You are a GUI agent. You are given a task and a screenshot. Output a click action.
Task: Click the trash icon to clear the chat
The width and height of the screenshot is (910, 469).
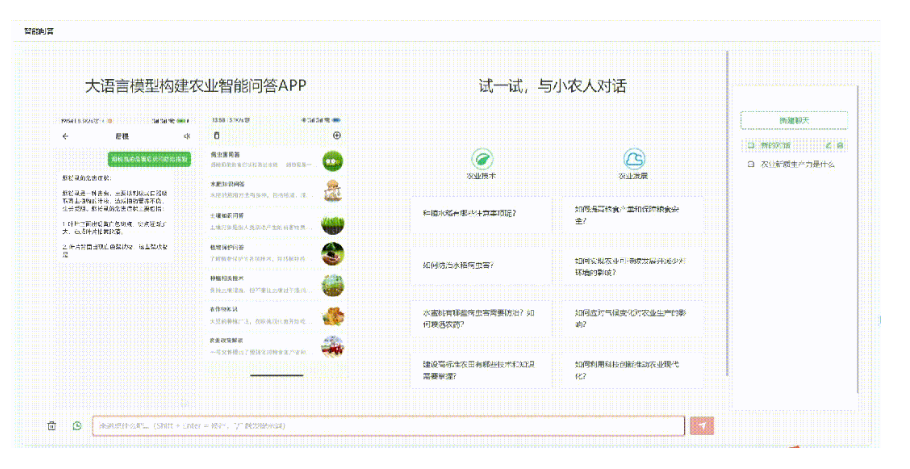pyautogui.click(x=52, y=426)
